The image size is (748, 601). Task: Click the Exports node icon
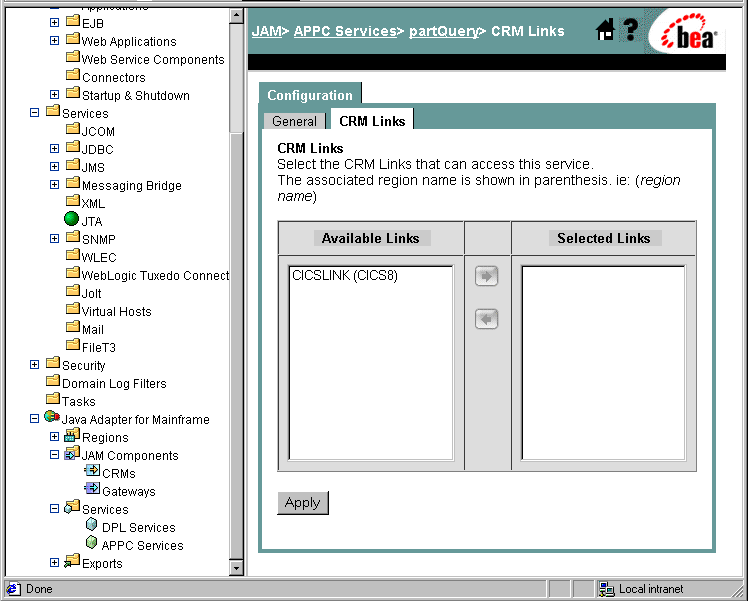(72, 560)
